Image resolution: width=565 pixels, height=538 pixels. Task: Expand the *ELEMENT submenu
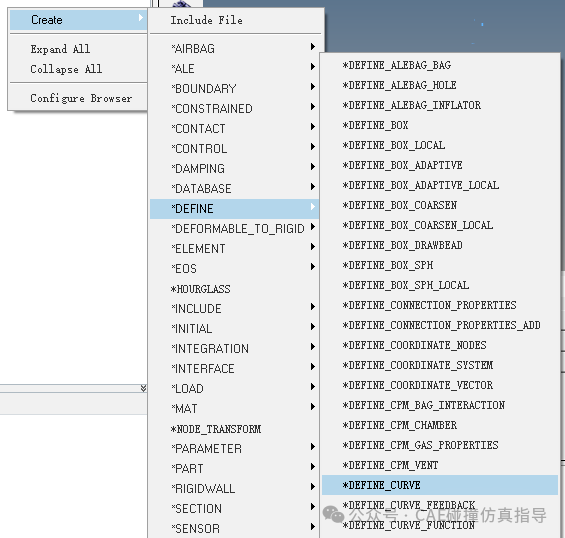235,249
